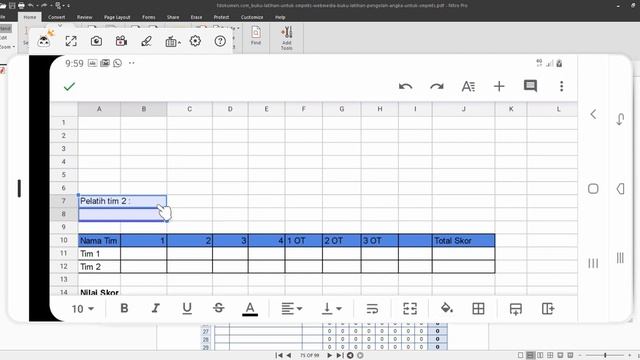
Task: Open help question mark icon
Action: [x=220, y=41]
